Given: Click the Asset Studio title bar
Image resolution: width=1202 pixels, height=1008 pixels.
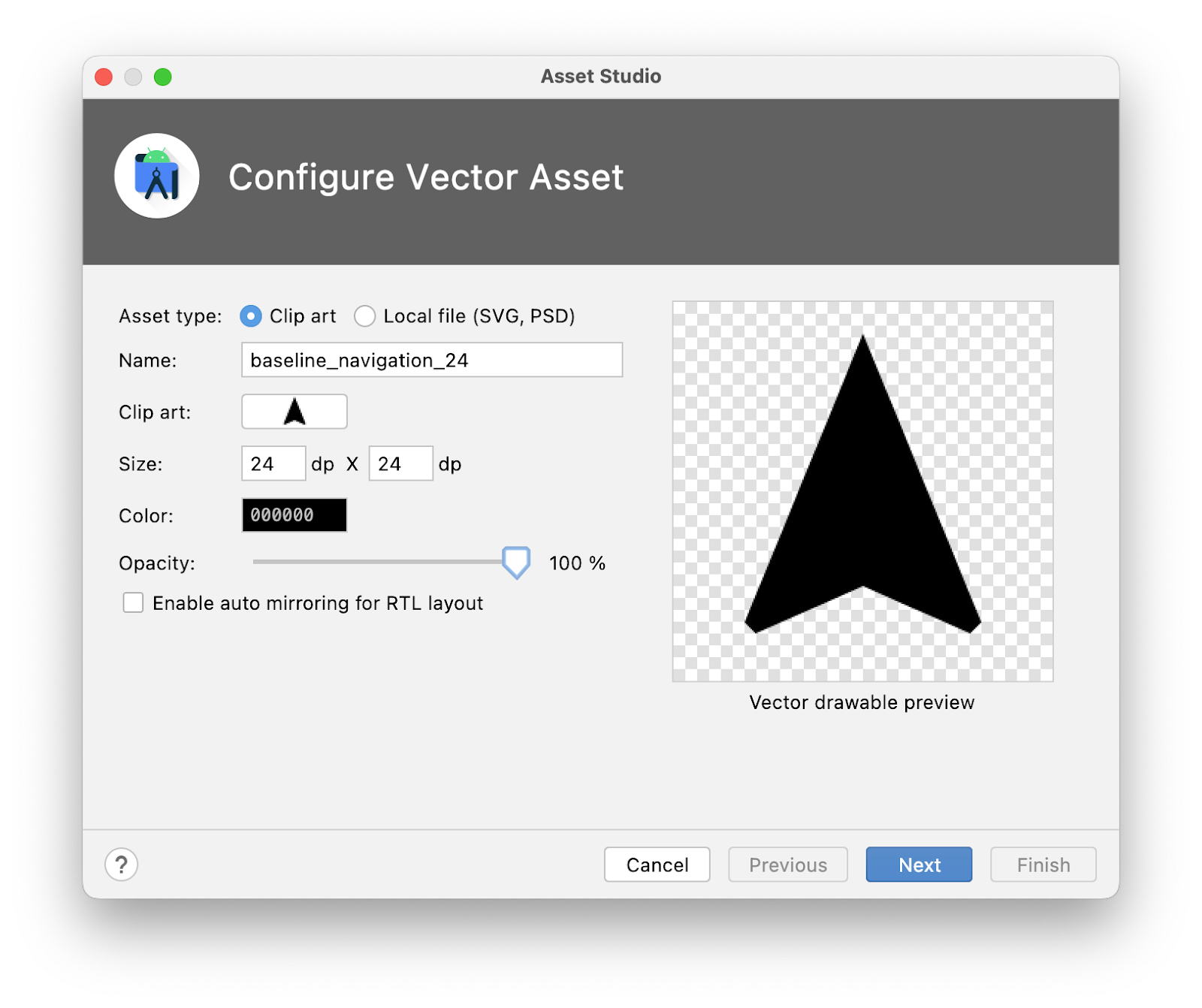Looking at the screenshot, I should click(599, 76).
